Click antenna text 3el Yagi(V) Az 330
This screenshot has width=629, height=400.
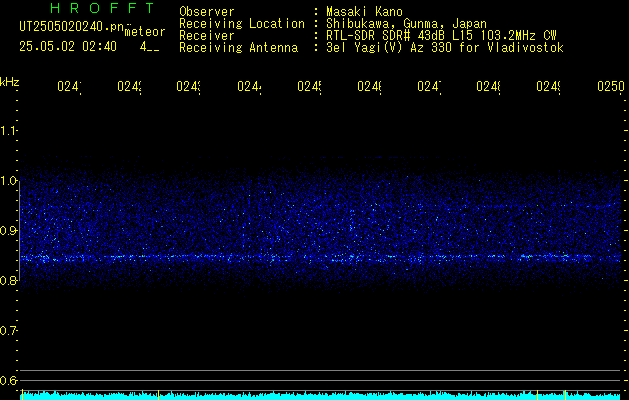coord(390,48)
